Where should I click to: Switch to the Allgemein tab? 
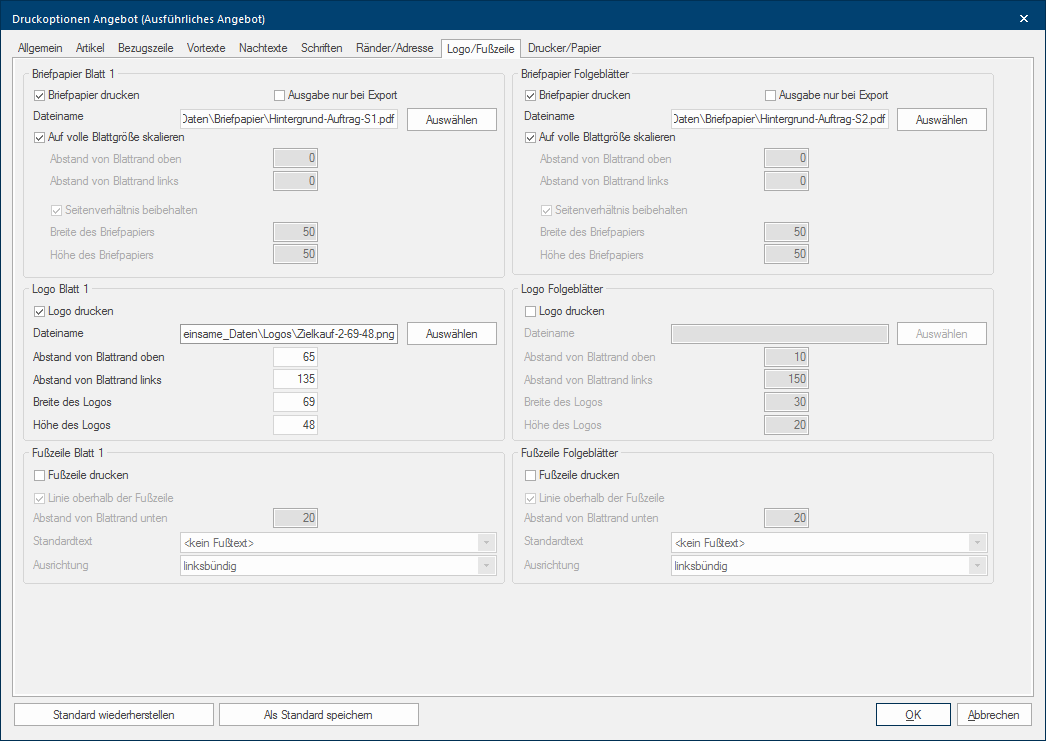tap(40, 47)
